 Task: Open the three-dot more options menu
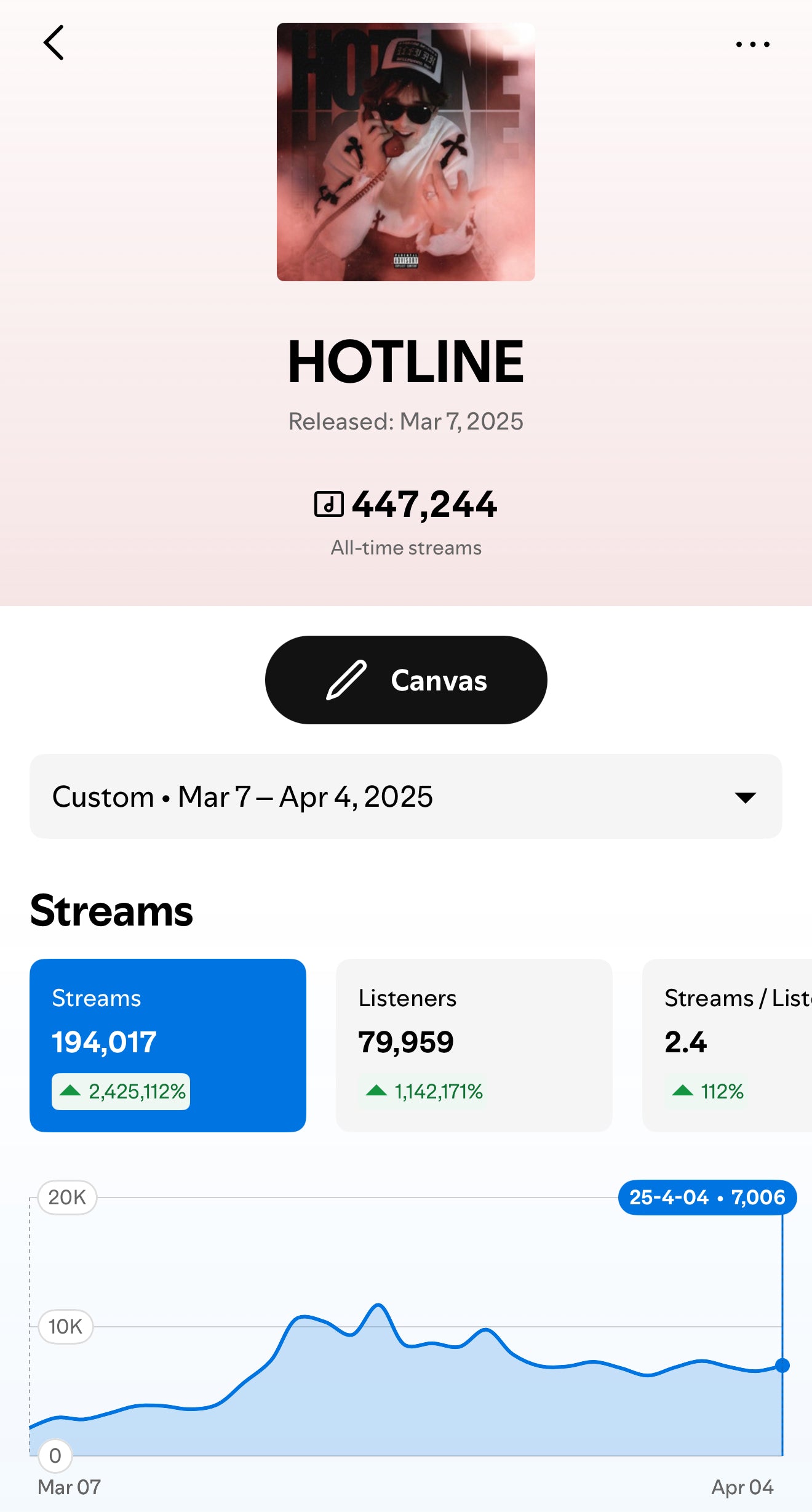752,44
